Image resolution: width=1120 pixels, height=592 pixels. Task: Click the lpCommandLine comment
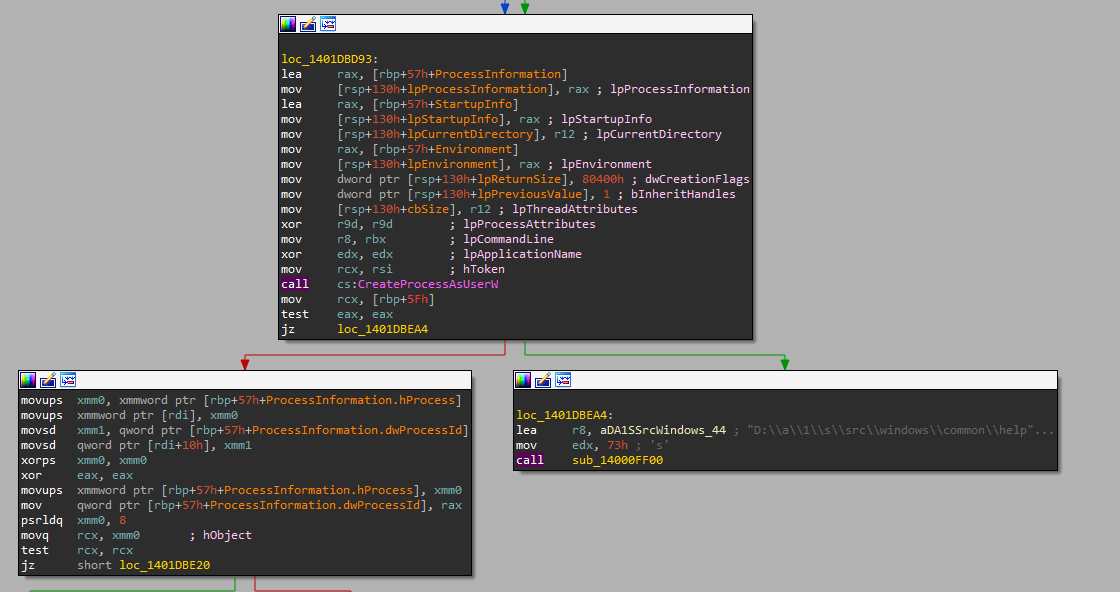[509, 239]
